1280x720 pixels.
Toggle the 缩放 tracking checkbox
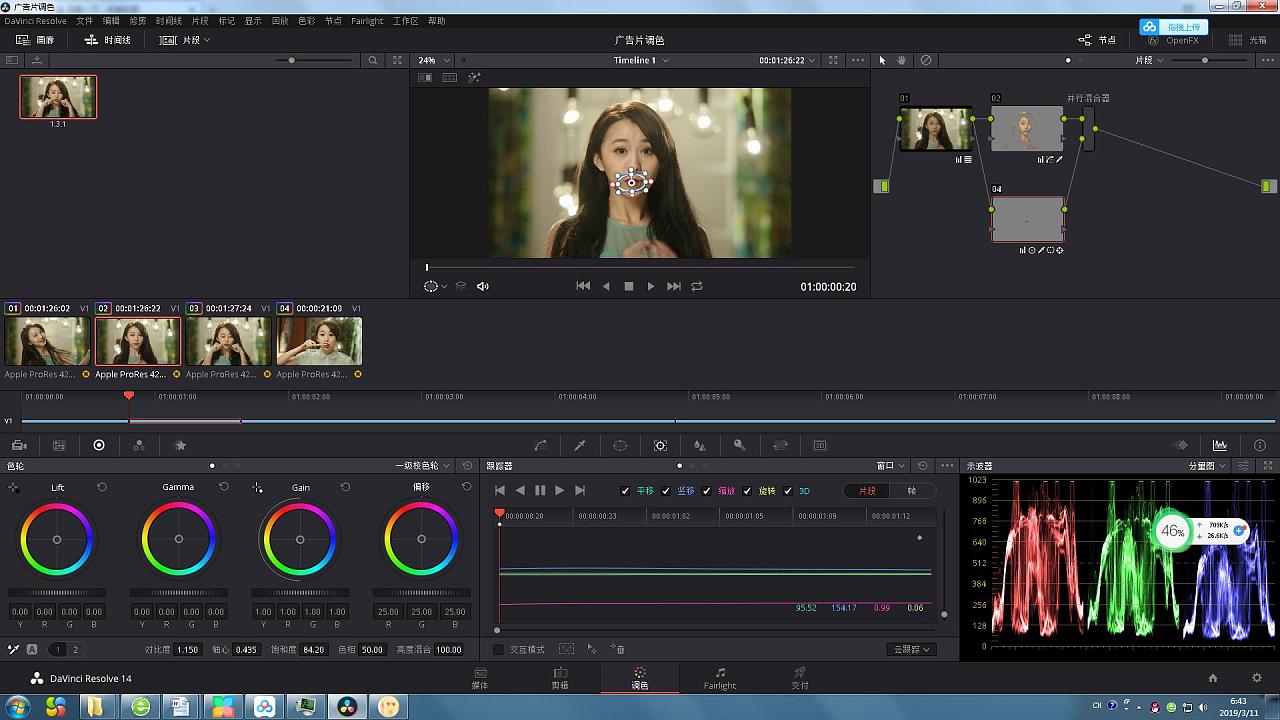(707, 491)
